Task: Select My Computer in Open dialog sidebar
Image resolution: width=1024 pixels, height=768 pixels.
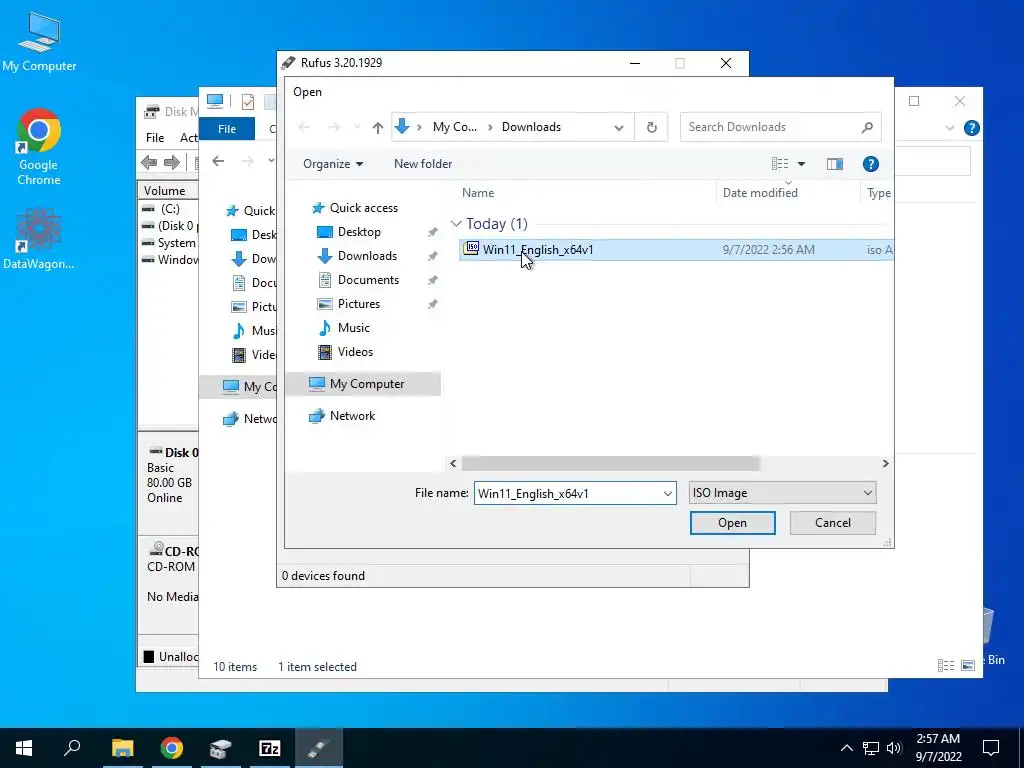Action: [x=366, y=384]
